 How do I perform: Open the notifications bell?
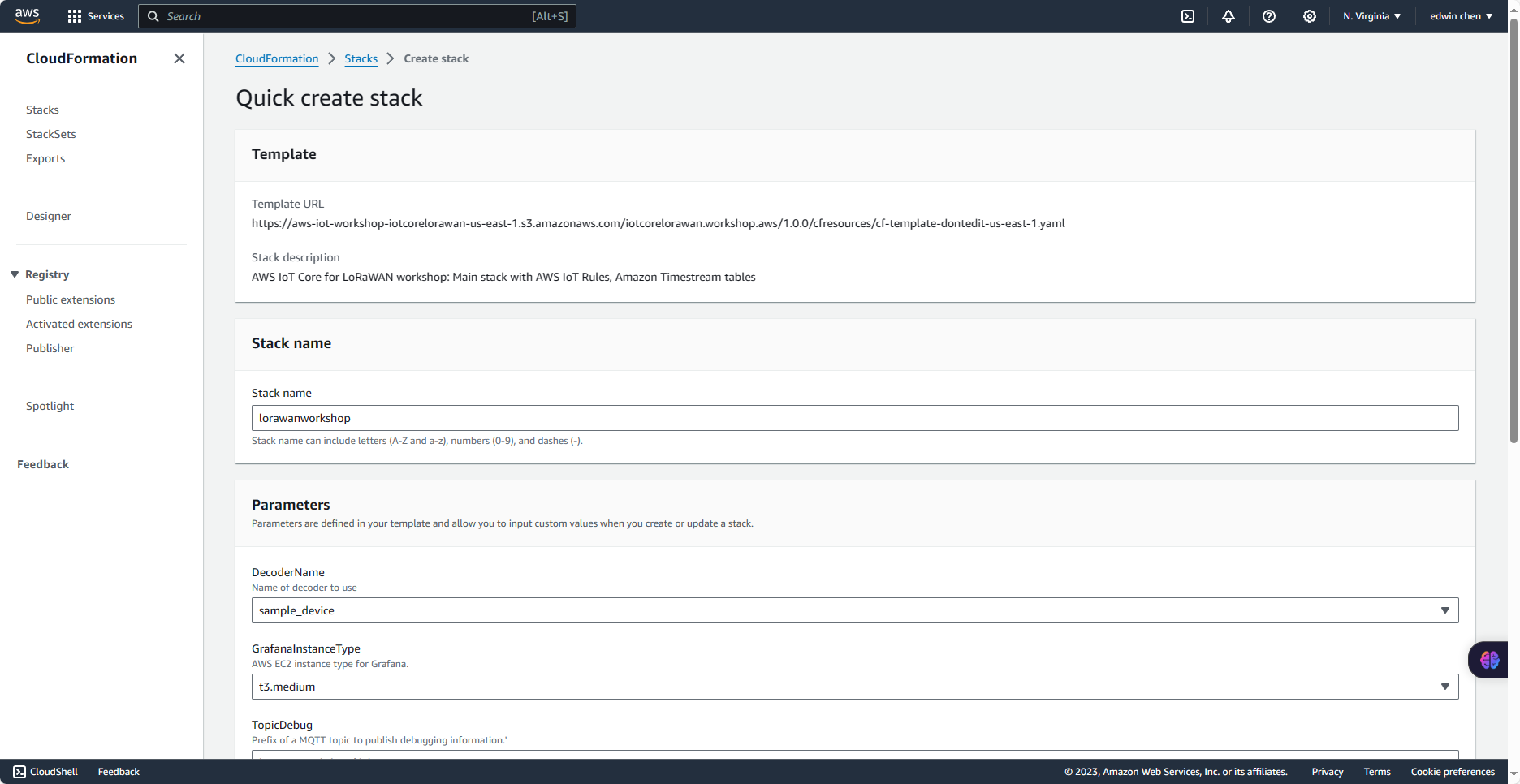pos(1229,16)
